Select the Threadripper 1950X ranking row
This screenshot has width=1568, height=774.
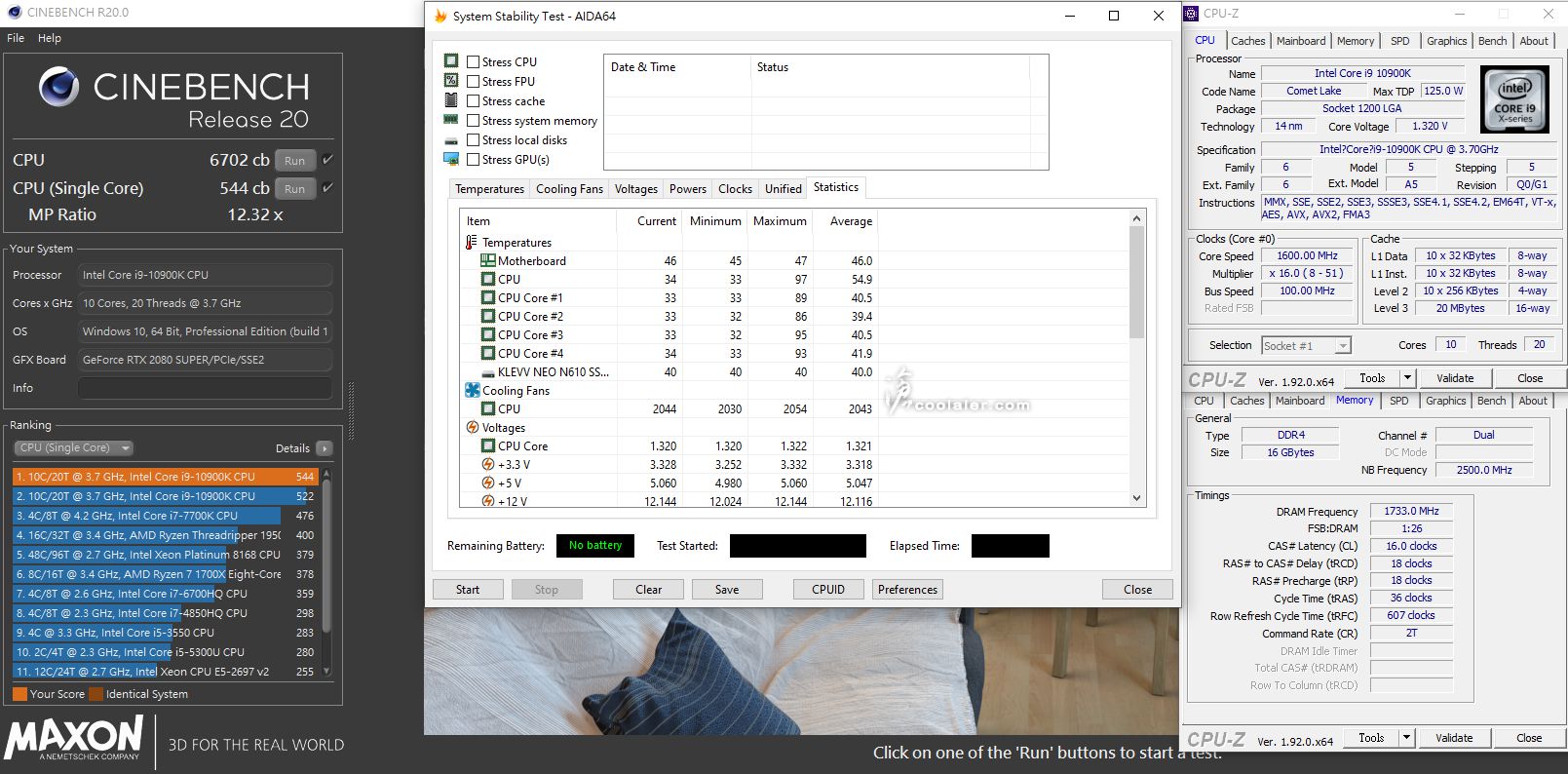(x=166, y=535)
